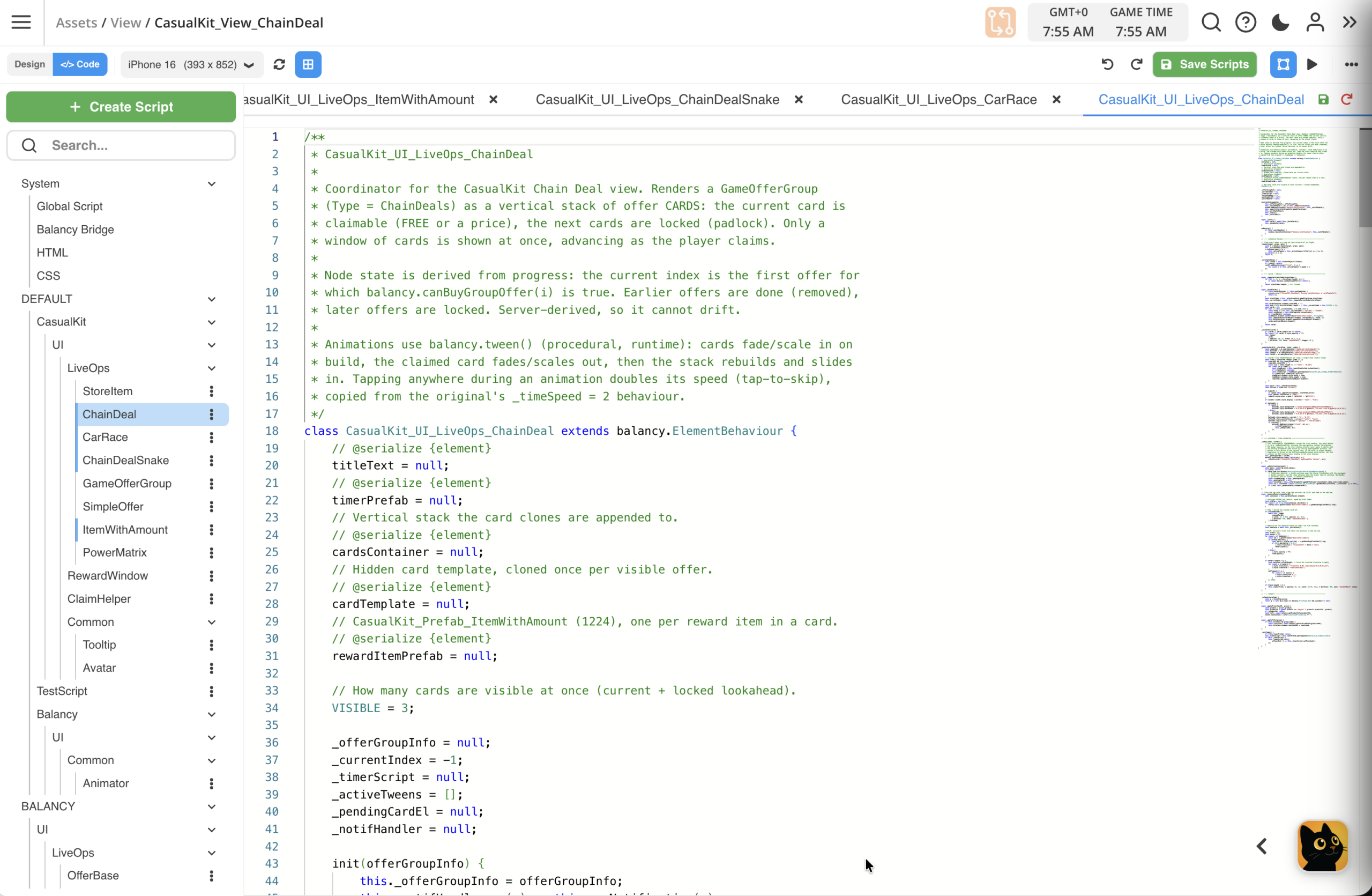The width and height of the screenshot is (1372, 896).
Task: Open the user account icon
Action: (1315, 23)
